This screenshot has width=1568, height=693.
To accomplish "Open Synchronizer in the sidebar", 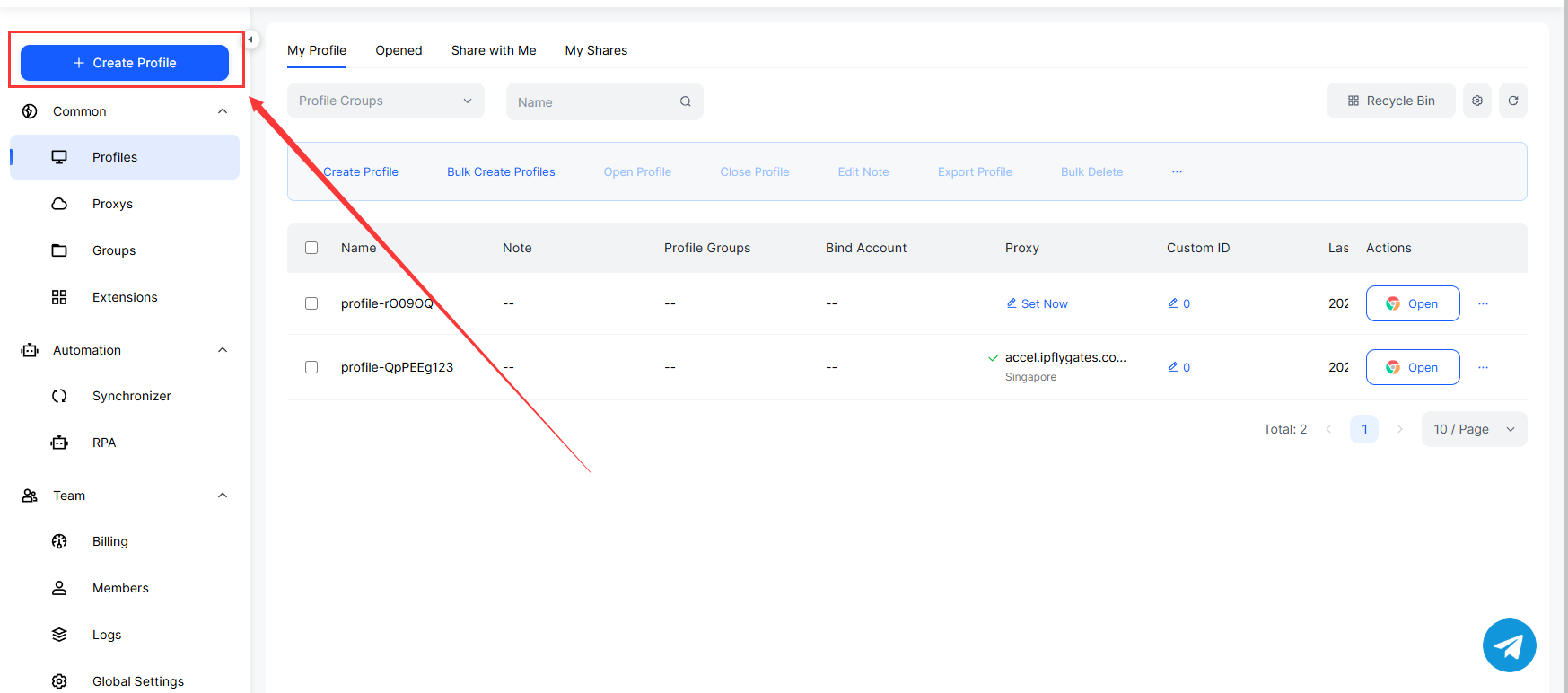I will (x=131, y=396).
